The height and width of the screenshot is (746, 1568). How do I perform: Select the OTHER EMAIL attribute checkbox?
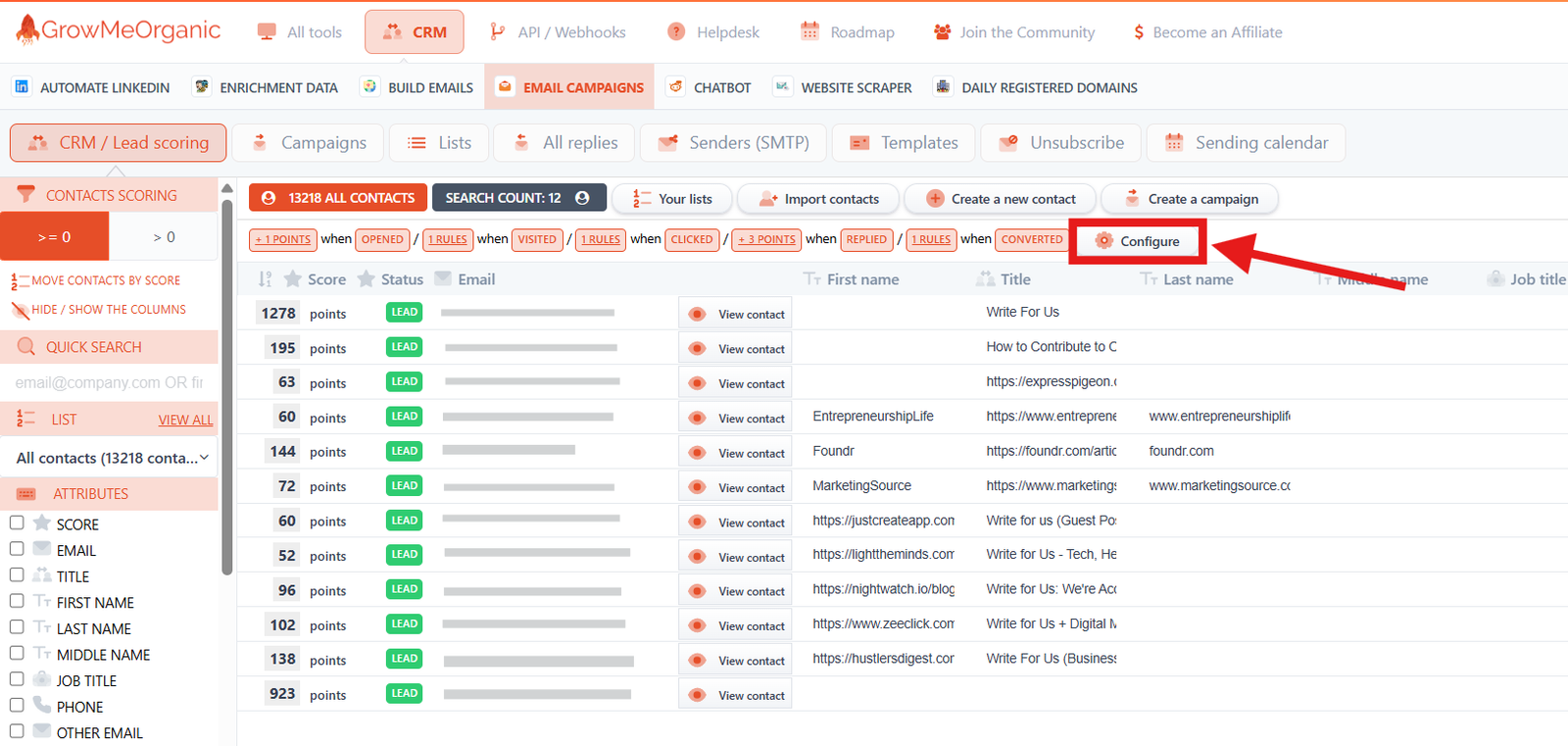click(x=17, y=730)
